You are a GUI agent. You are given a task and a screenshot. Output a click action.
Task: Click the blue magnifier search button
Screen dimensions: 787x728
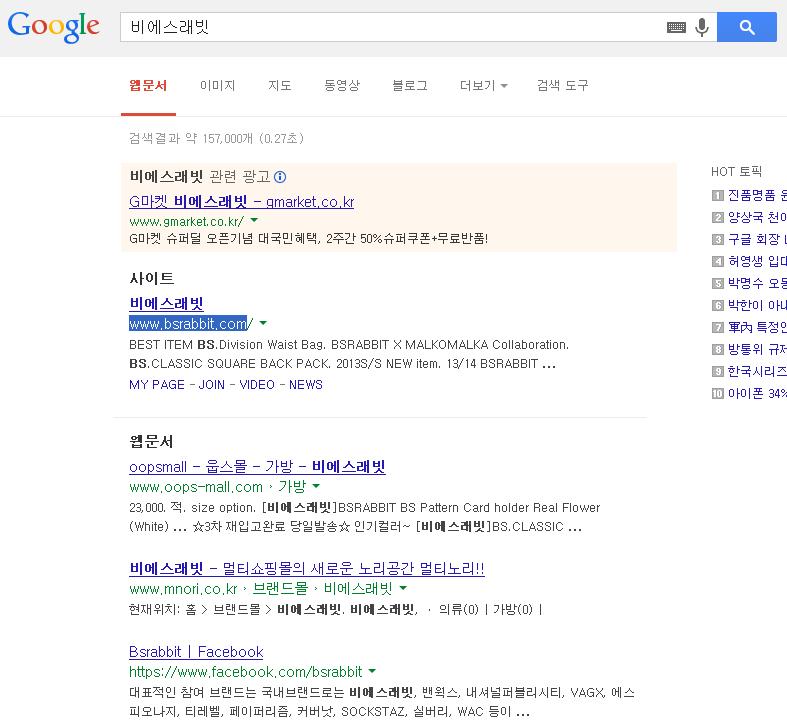point(746,27)
